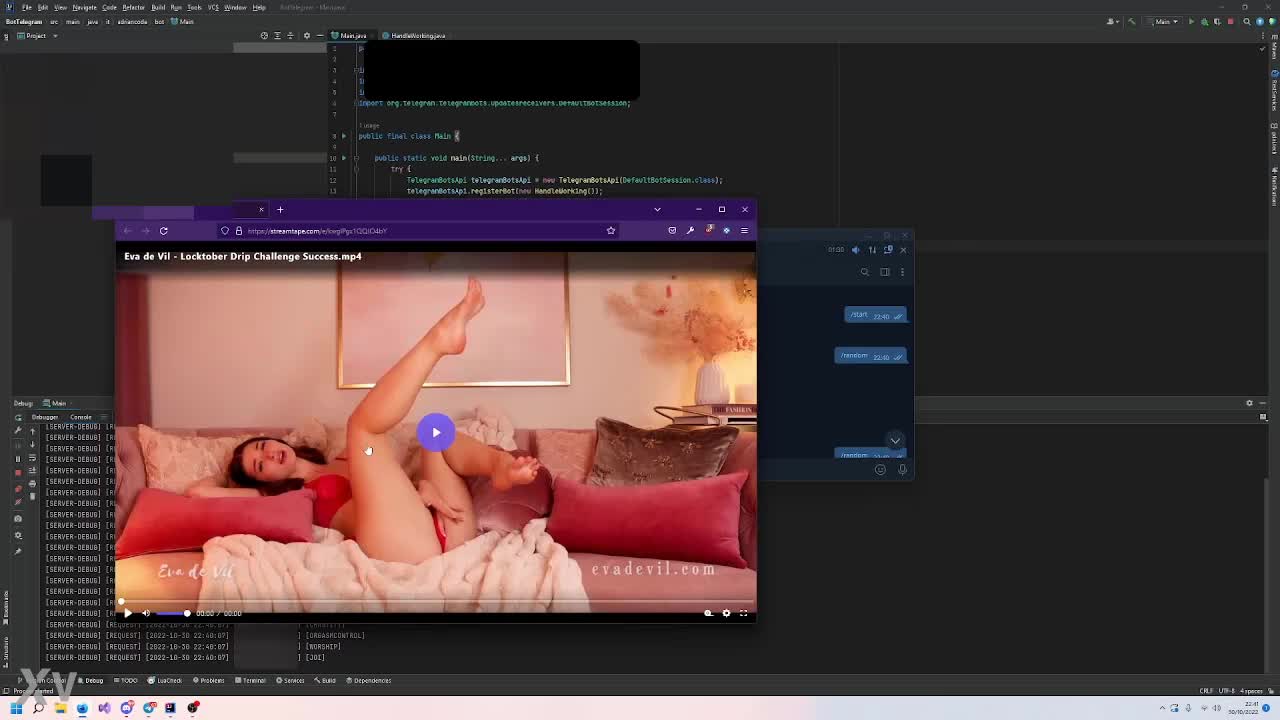Click the Debug bug icon in toolbar
This screenshot has height=720, width=1280.
[1204, 21]
